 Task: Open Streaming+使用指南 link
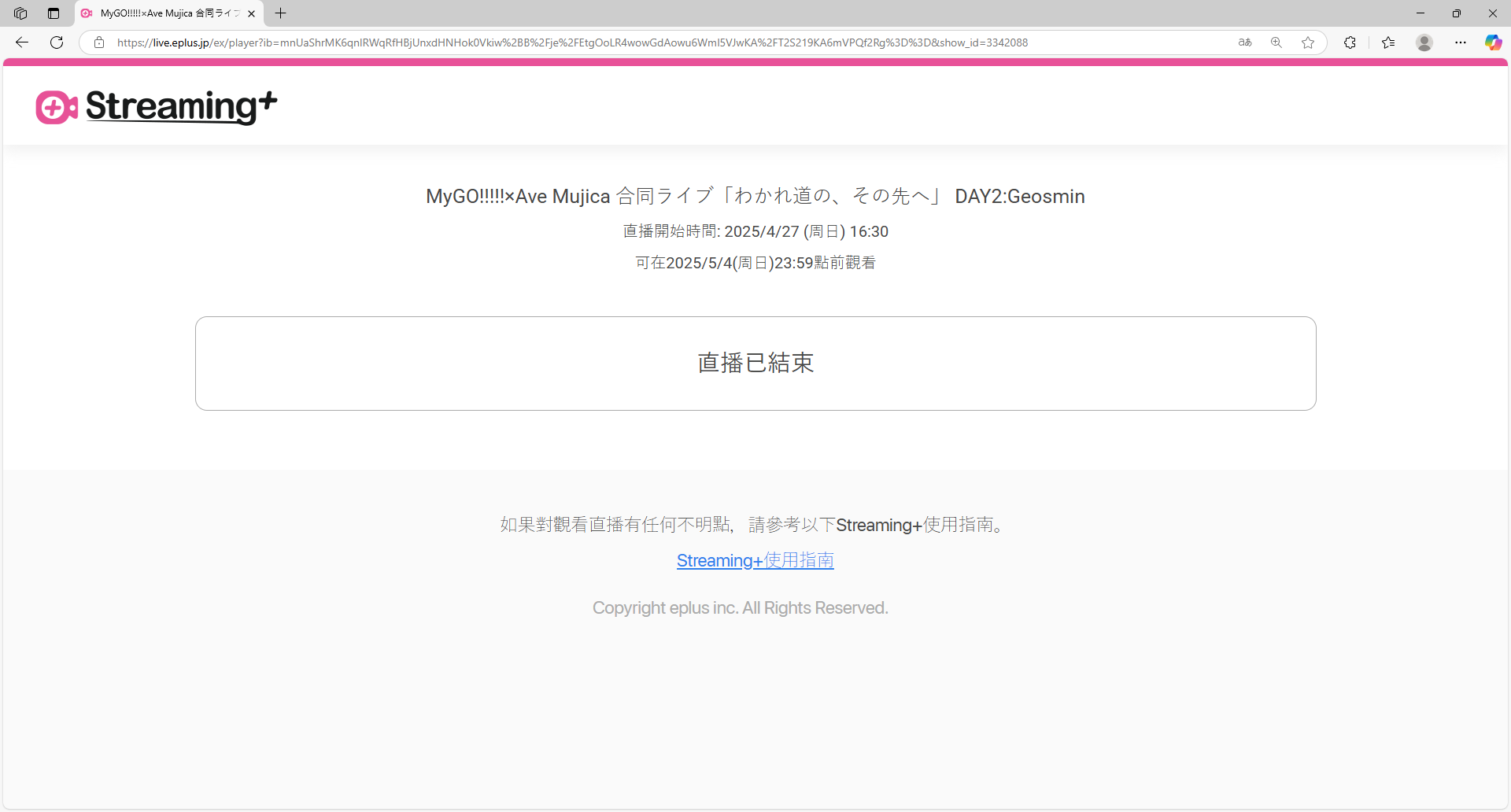(755, 560)
